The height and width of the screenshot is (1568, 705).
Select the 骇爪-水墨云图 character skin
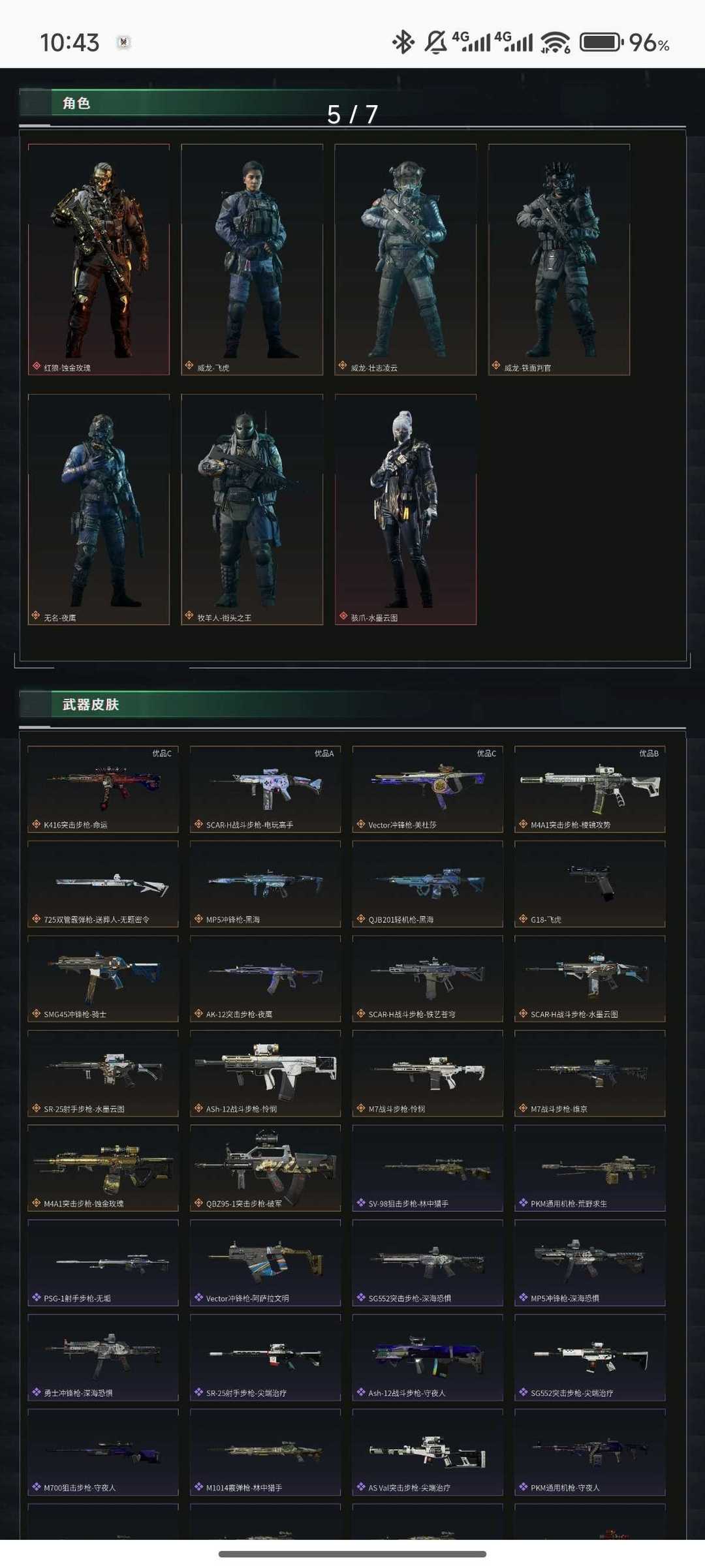(x=405, y=510)
